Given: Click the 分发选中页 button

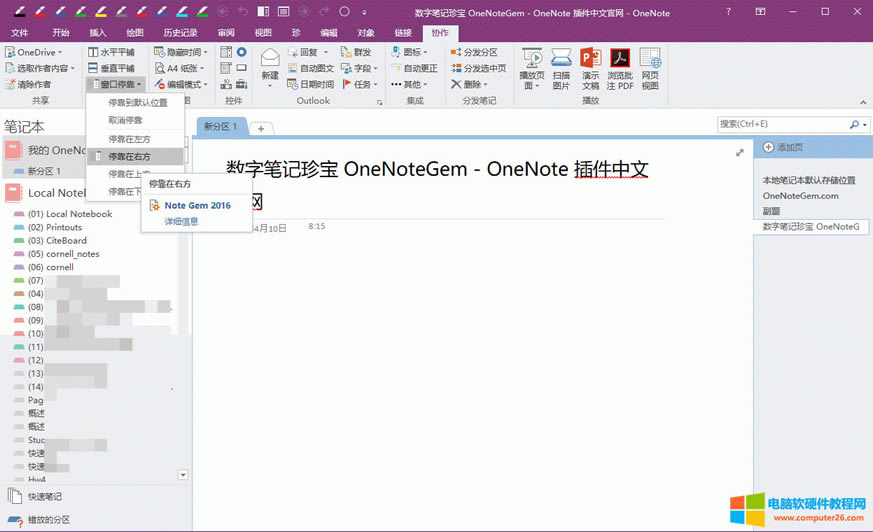Looking at the screenshot, I should click(479, 68).
